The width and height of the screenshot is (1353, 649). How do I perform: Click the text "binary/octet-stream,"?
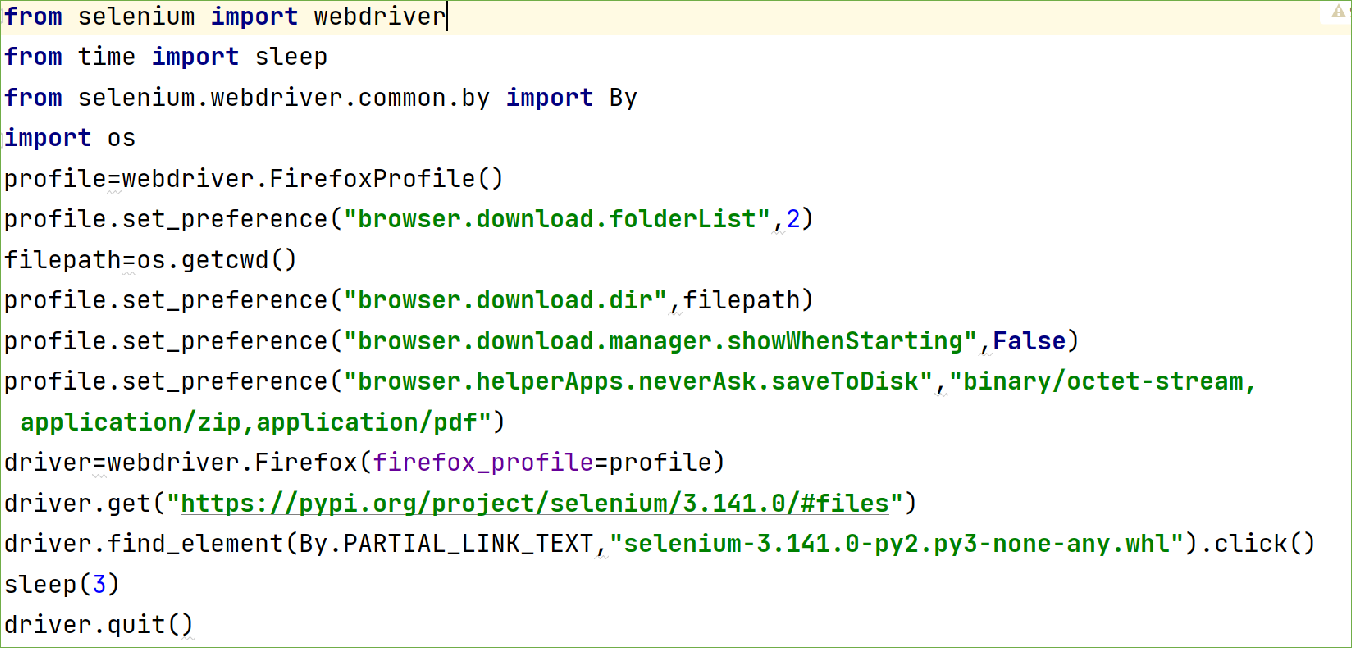[1102, 382]
